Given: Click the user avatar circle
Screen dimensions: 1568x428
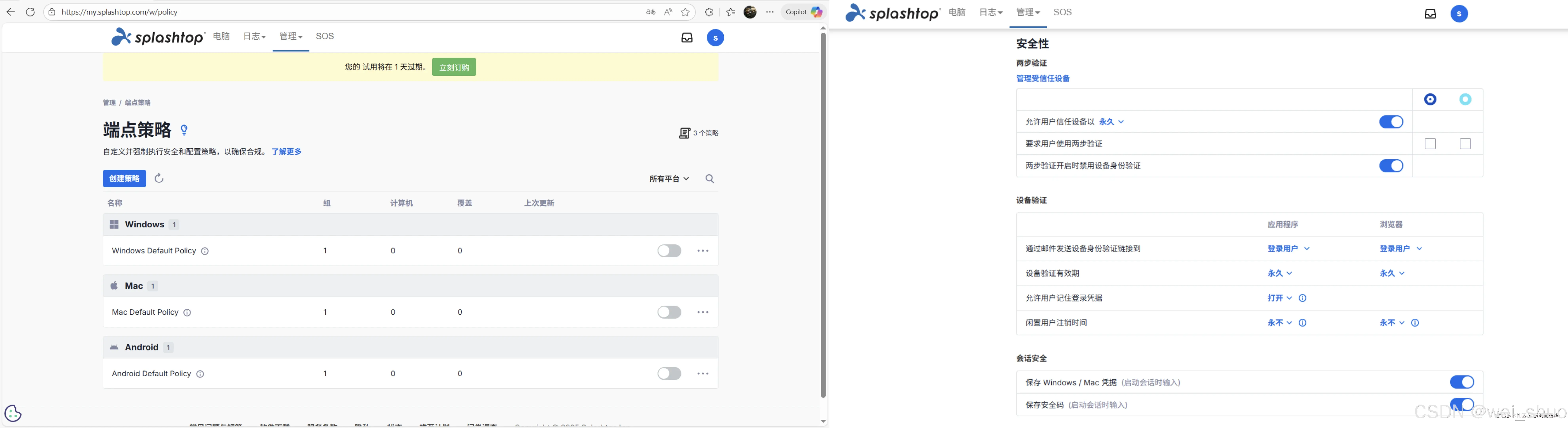Looking at the screenshot, I should pos(715,37).
